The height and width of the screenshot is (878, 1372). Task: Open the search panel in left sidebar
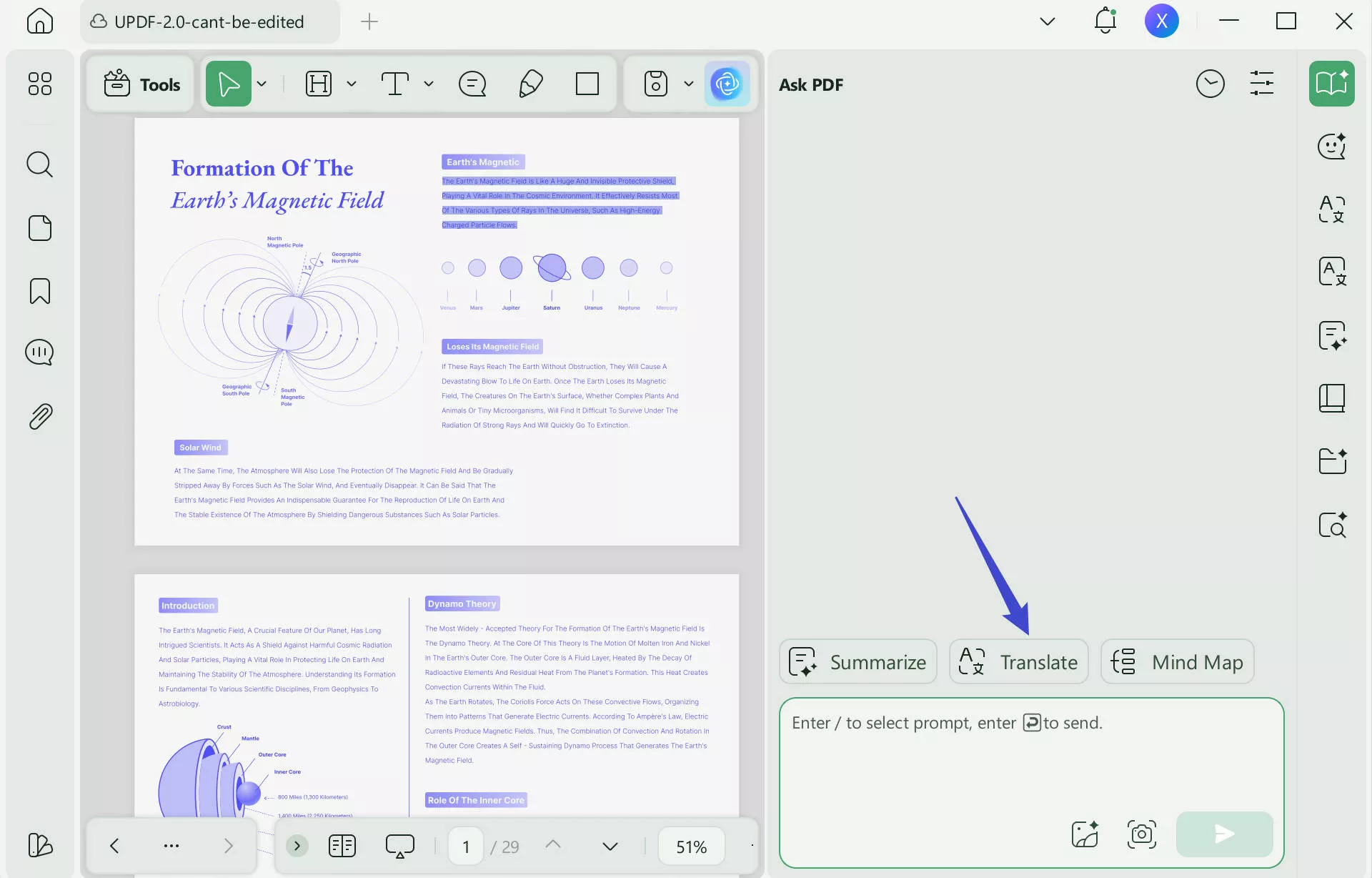coord(39,164)
